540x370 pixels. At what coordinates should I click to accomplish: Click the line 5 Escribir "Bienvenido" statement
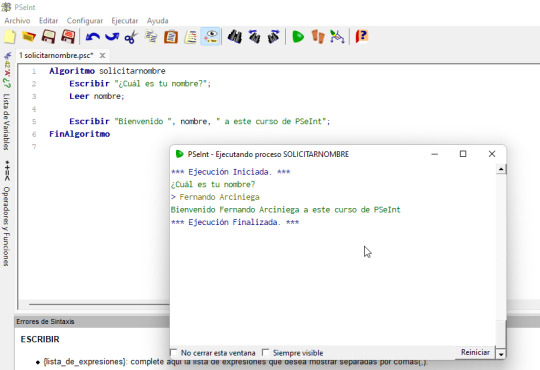[x=200, y=121]
